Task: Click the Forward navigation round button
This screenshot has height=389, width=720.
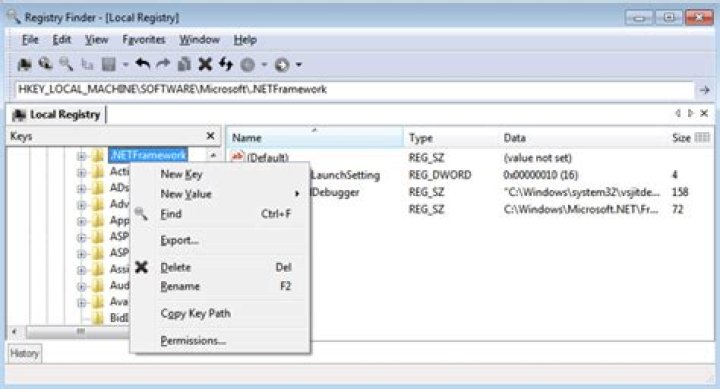Action: click(x=282, y=65)
